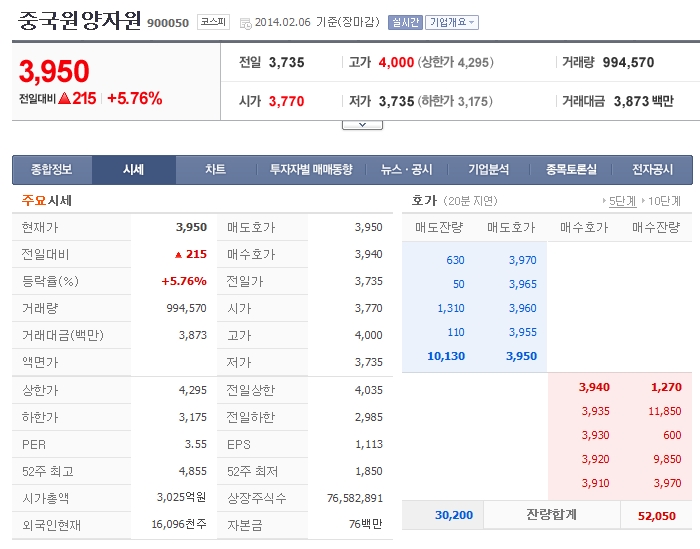
Task: Click the 하한가 3,175 table value
Action: pos(193,417)
